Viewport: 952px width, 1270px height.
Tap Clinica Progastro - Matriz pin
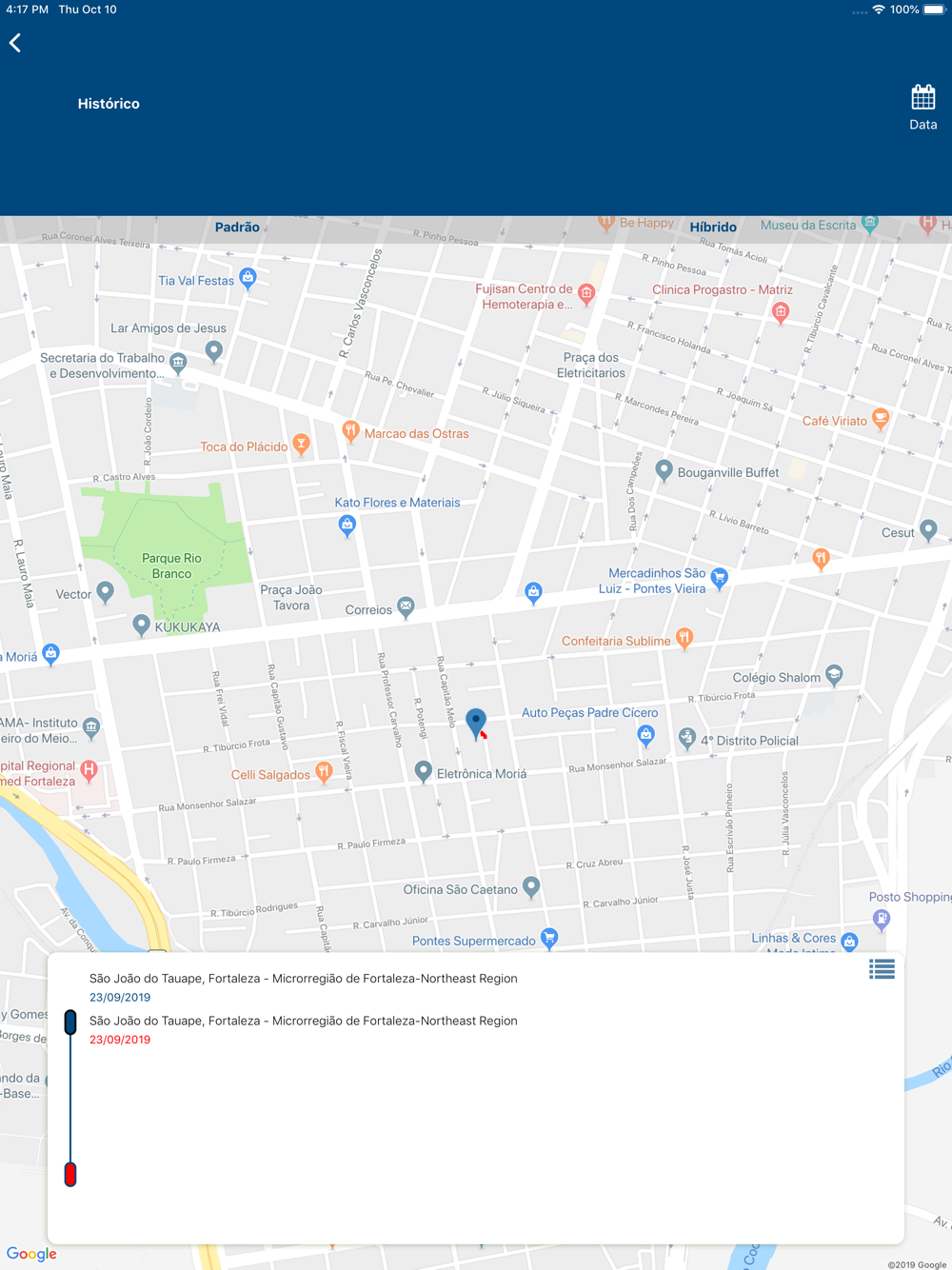point(781,312)
